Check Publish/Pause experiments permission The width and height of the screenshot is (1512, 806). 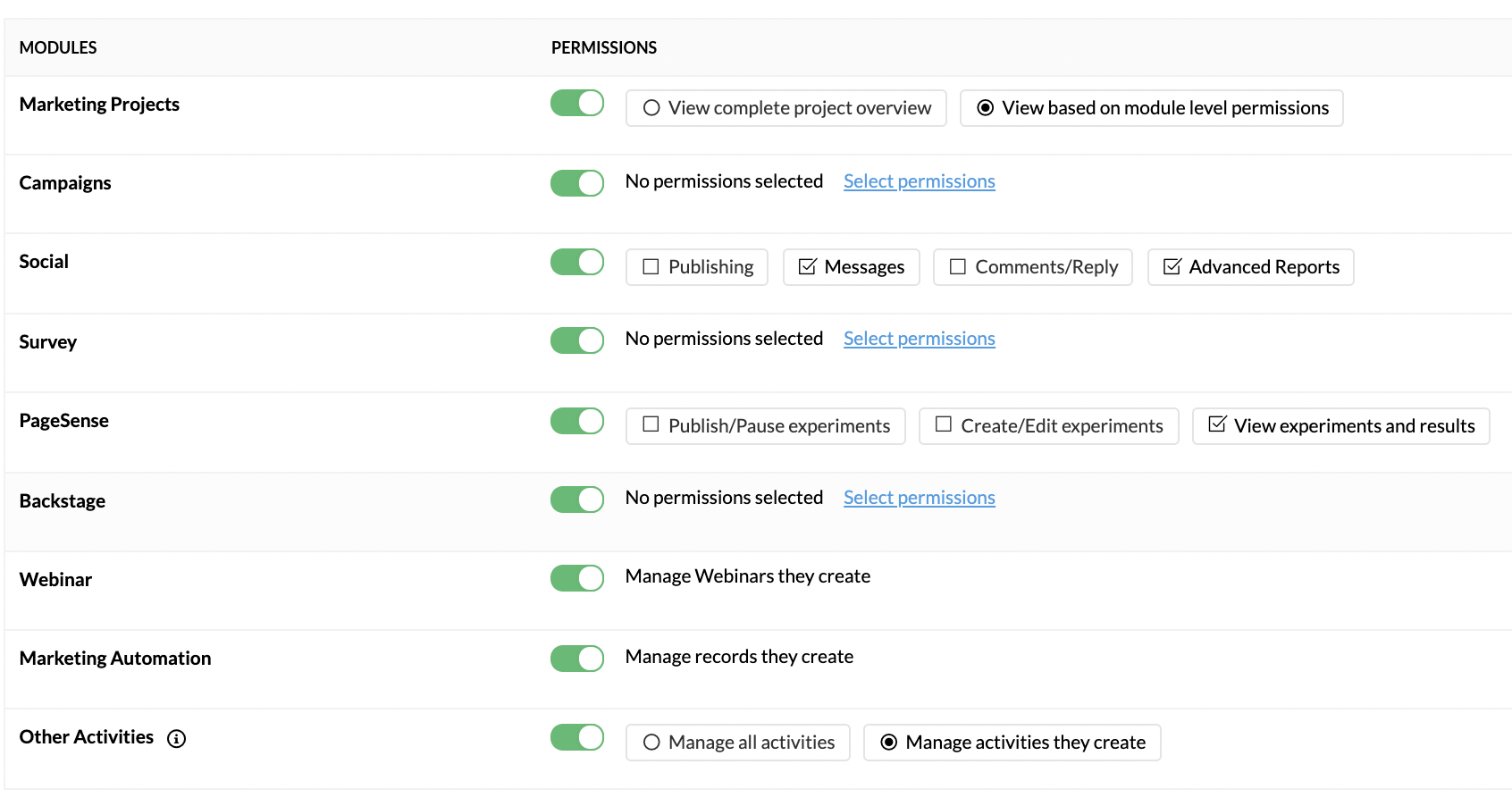click(x=766, y=426)
